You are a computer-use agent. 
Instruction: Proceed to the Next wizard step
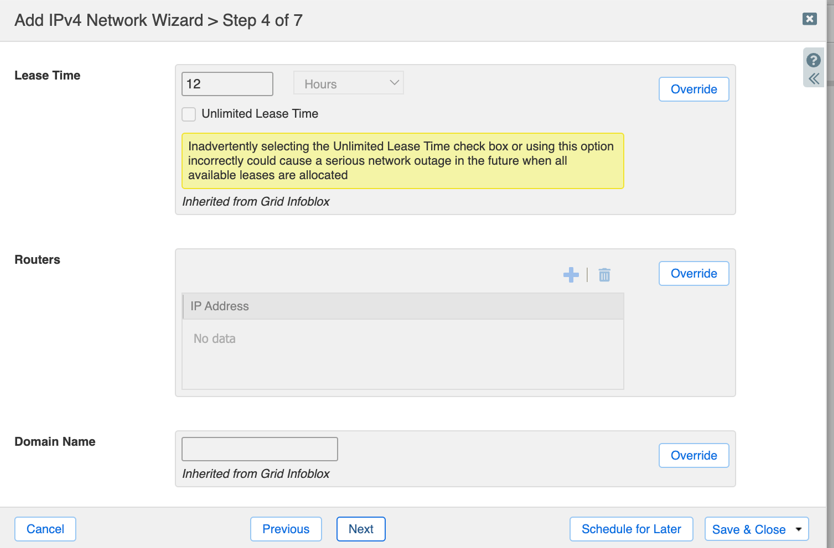point(361,529)
